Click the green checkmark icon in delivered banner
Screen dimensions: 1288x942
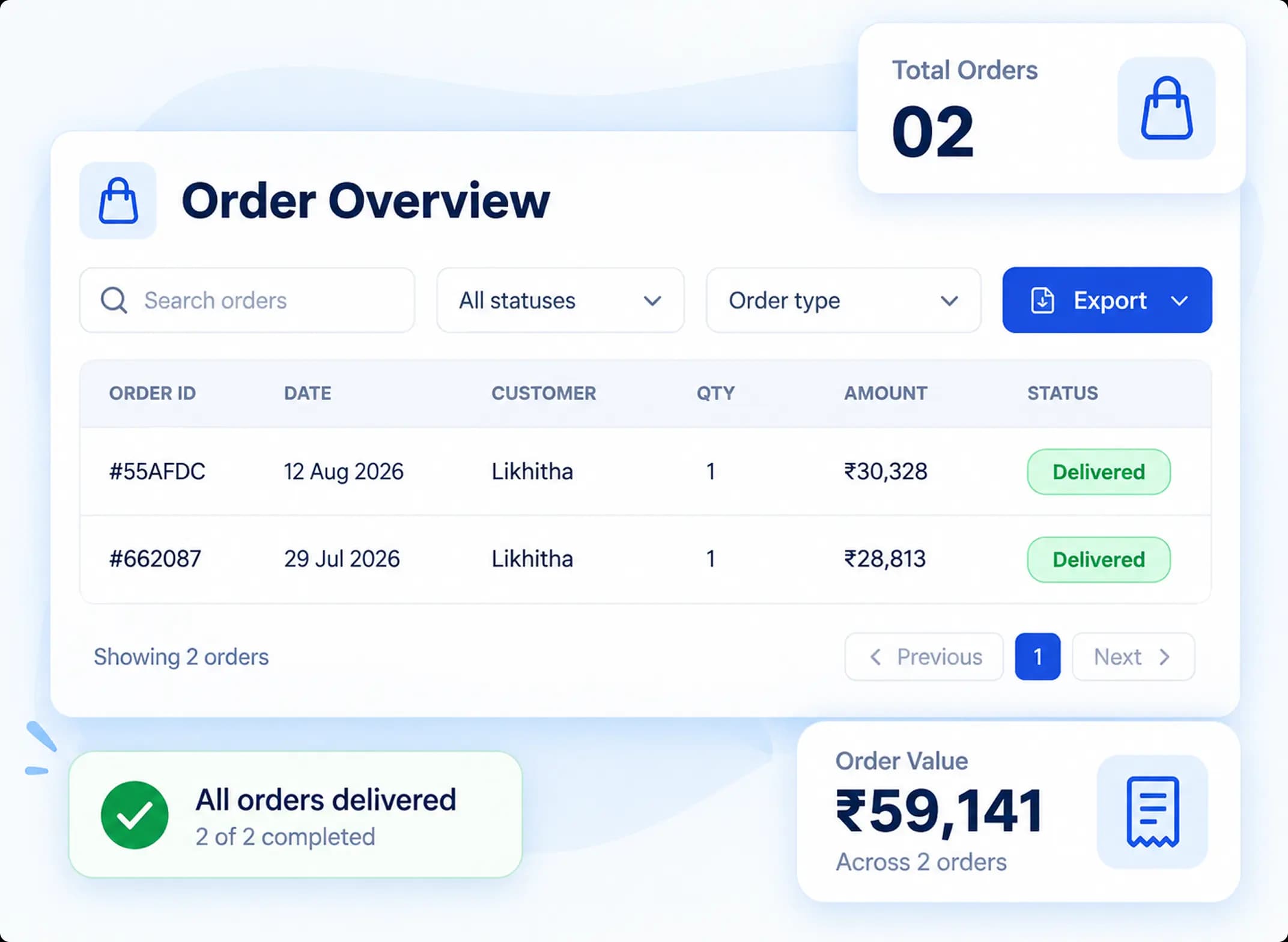[x=135, y=815]
